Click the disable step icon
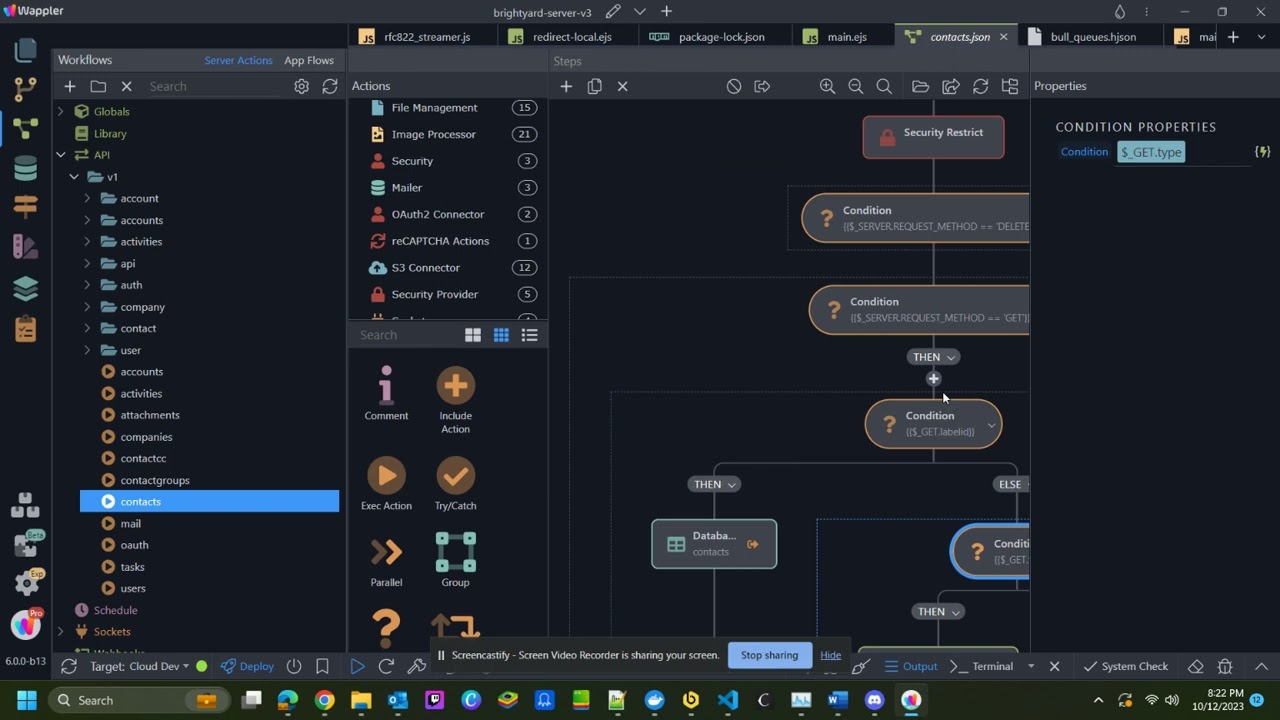 (x=734, y=87)
